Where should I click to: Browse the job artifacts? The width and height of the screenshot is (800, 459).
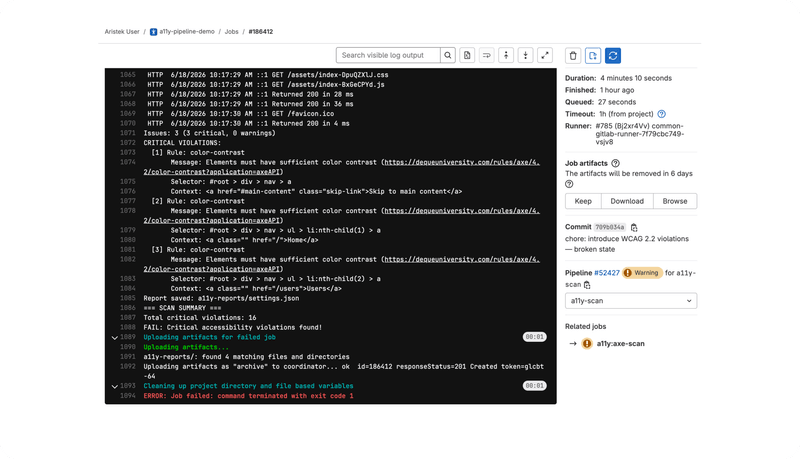pyautogui.click(x=675, y=201)
